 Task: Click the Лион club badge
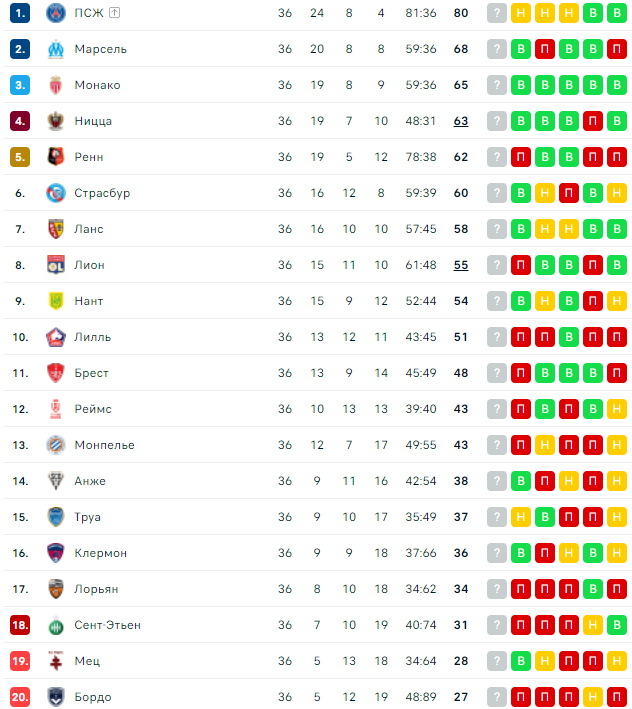coord(56,265)
